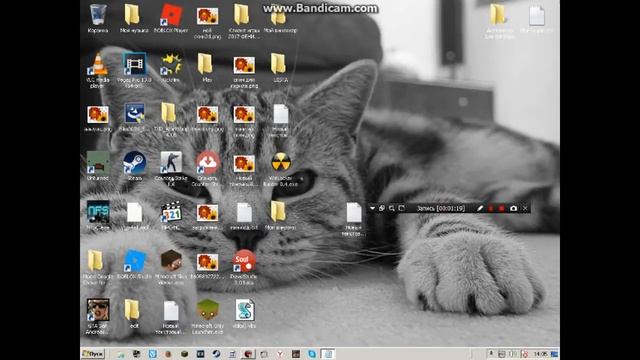Launch the MPC-HC 321 player shortcut
The height and width of the screenshot is (360, 640).
(171, 212)
